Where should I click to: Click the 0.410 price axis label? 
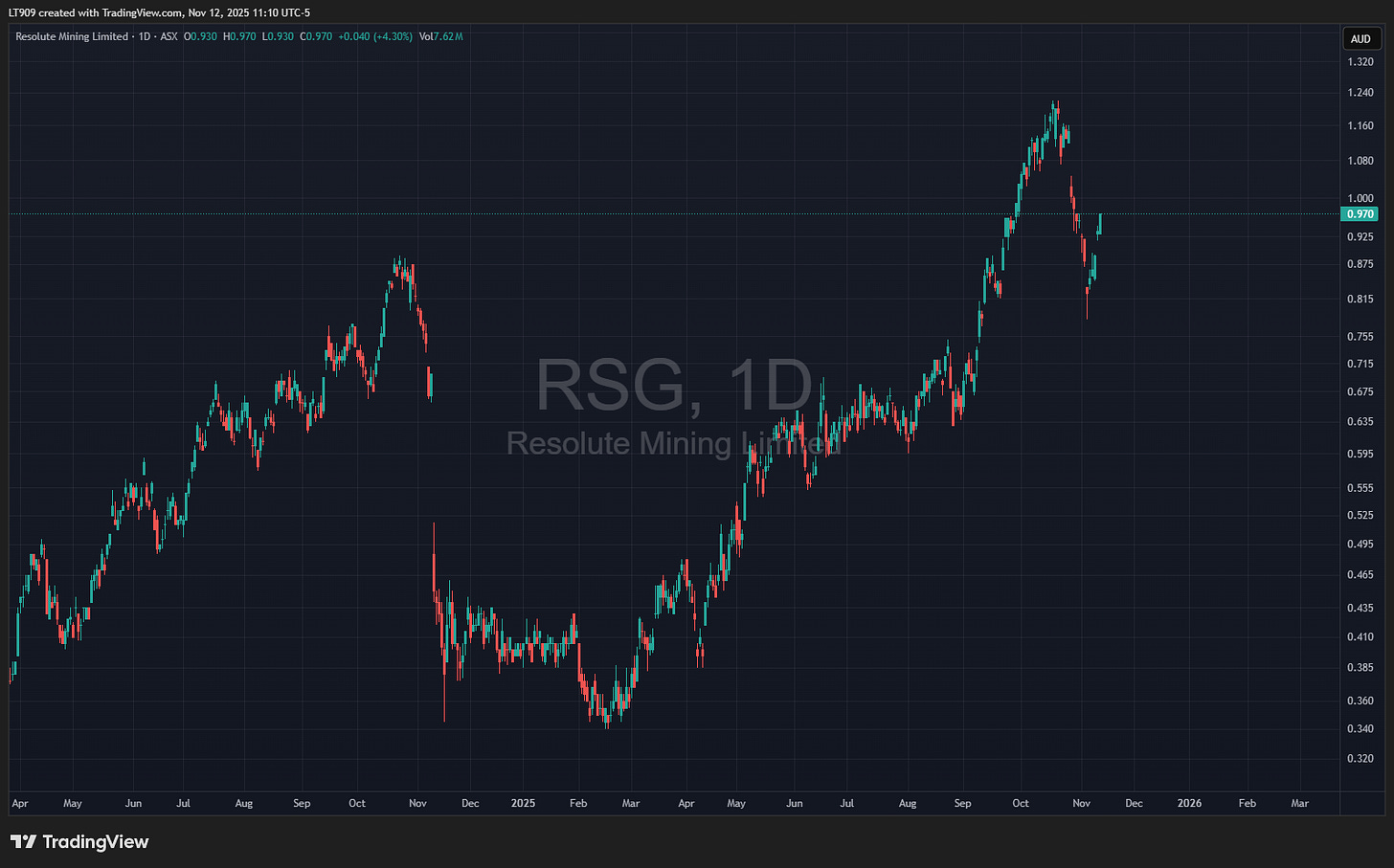click(1360, 636)
